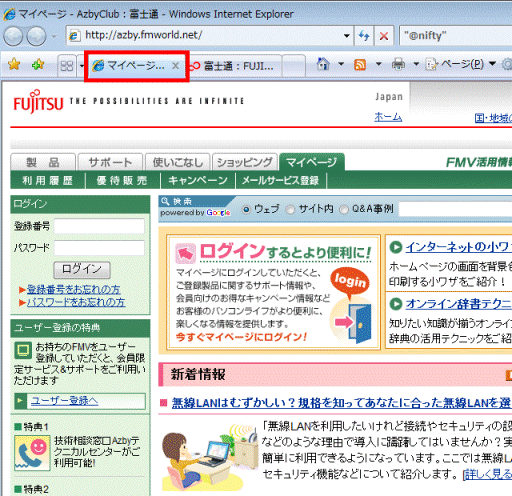
Task: Click the green monitor icon in ユーザー登録の特典
Action: coord(23,350)
